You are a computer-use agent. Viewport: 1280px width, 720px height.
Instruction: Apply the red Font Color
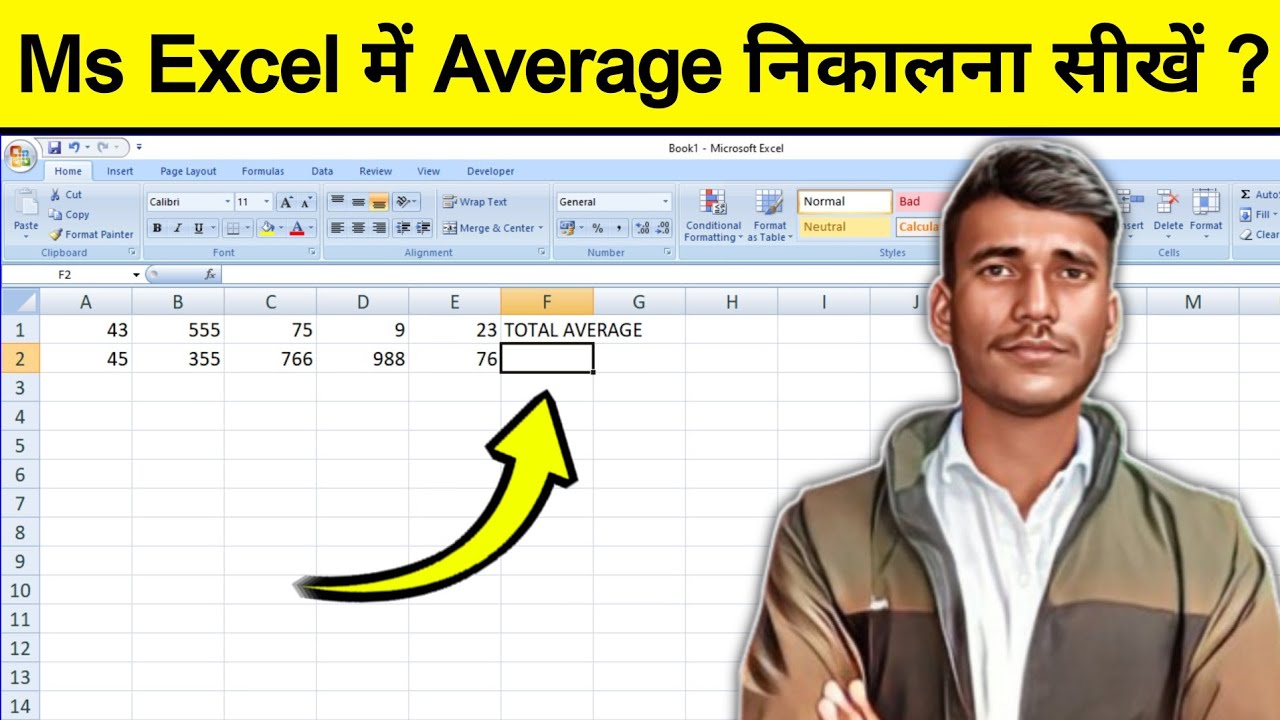pyautogui.click(x=296, y=228)
